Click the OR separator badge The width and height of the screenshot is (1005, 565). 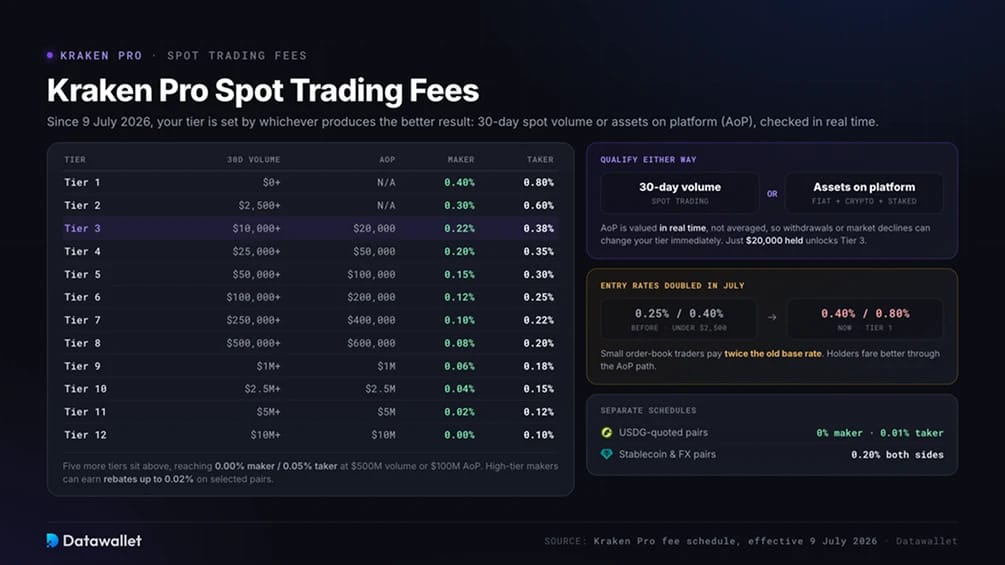[772, 193]
